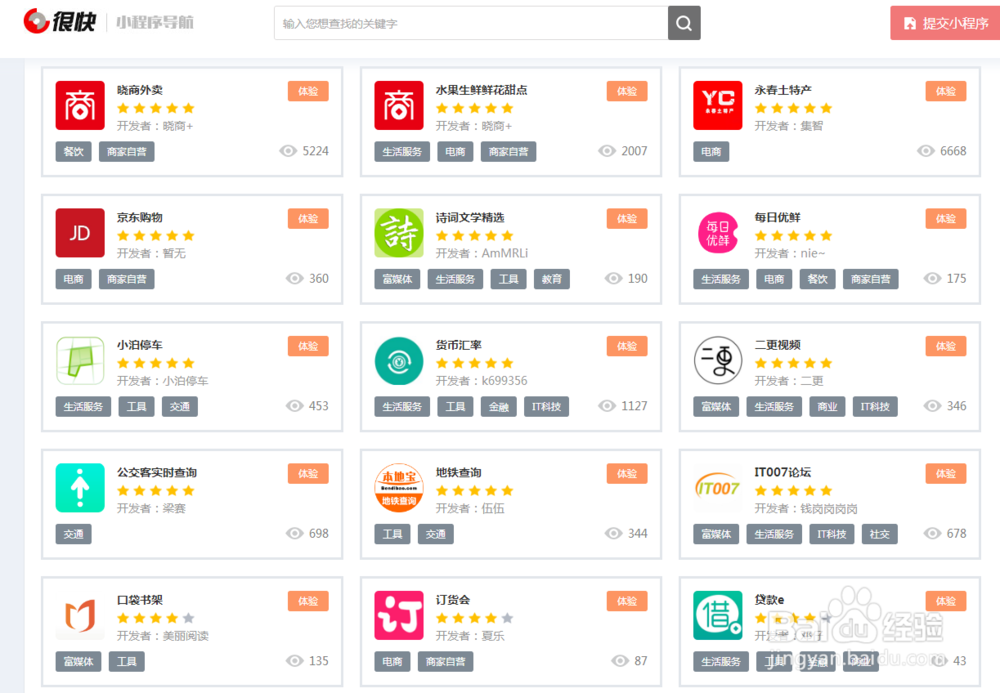Image resolution: width=1000 pixels, height=693 pixels.
Task: Open the 订货会 pink icon
Action: 399,615
